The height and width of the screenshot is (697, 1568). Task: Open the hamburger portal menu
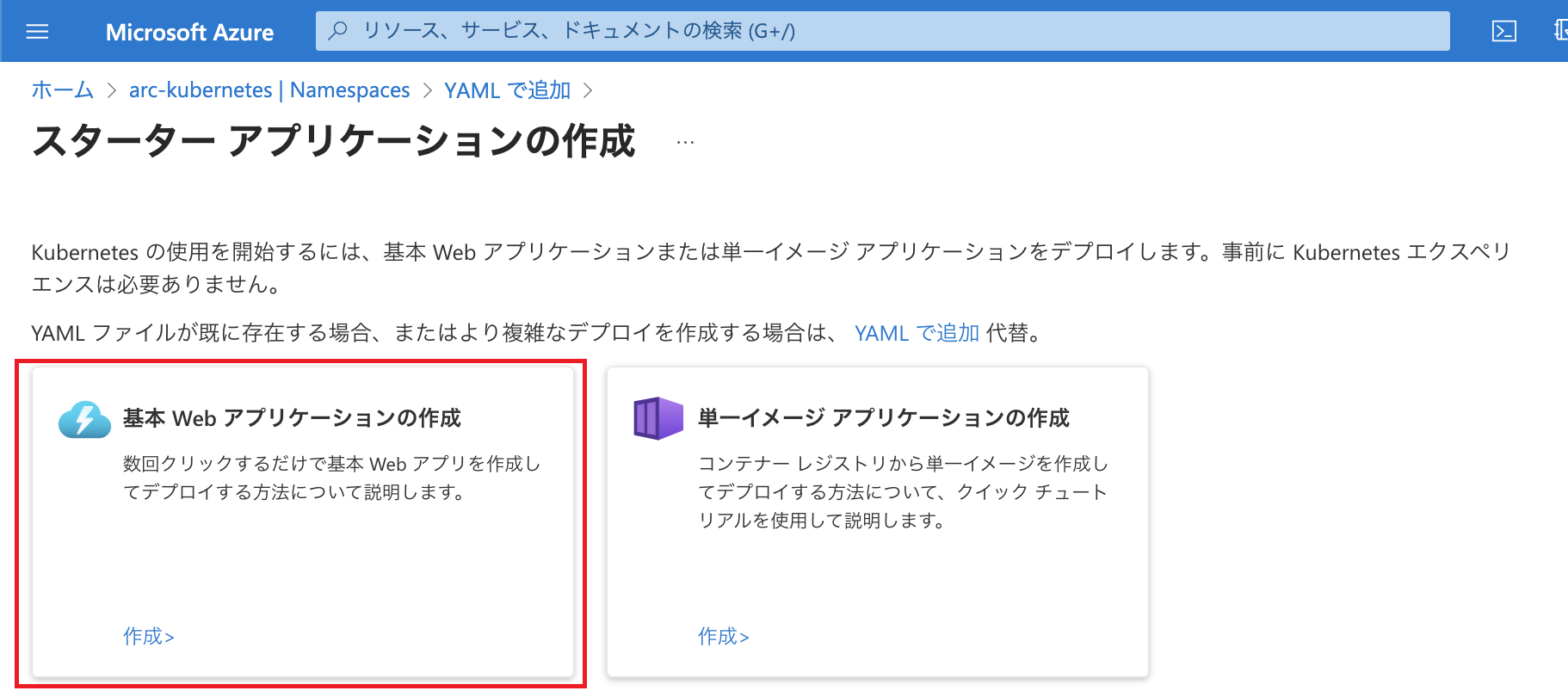tap(37, 32)
